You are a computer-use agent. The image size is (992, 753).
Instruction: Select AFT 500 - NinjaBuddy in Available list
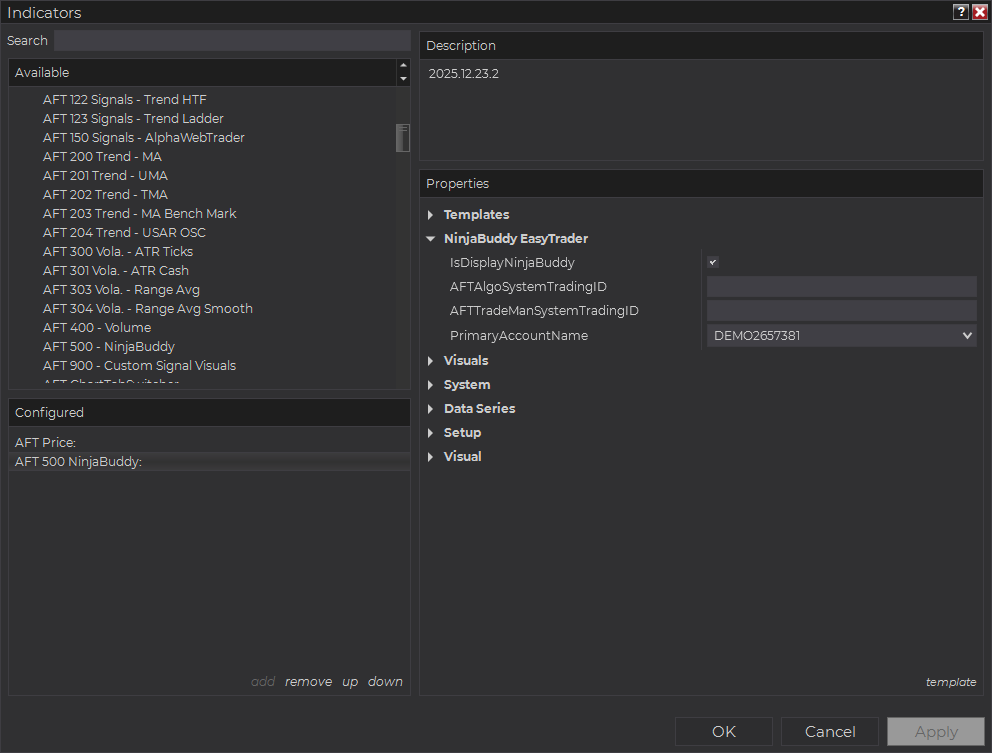click(x=109, y=346)
